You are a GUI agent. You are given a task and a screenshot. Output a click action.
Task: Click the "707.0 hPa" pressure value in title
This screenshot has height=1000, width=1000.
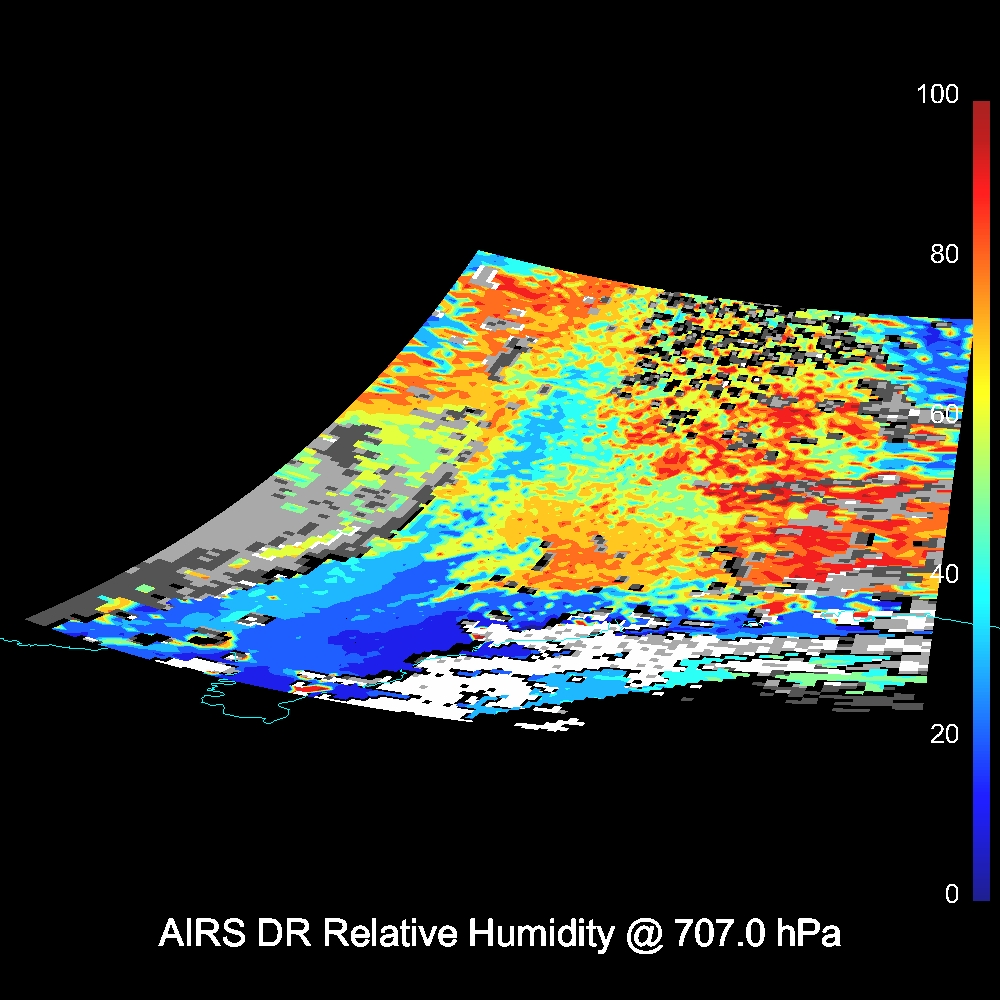click(757, 934)
